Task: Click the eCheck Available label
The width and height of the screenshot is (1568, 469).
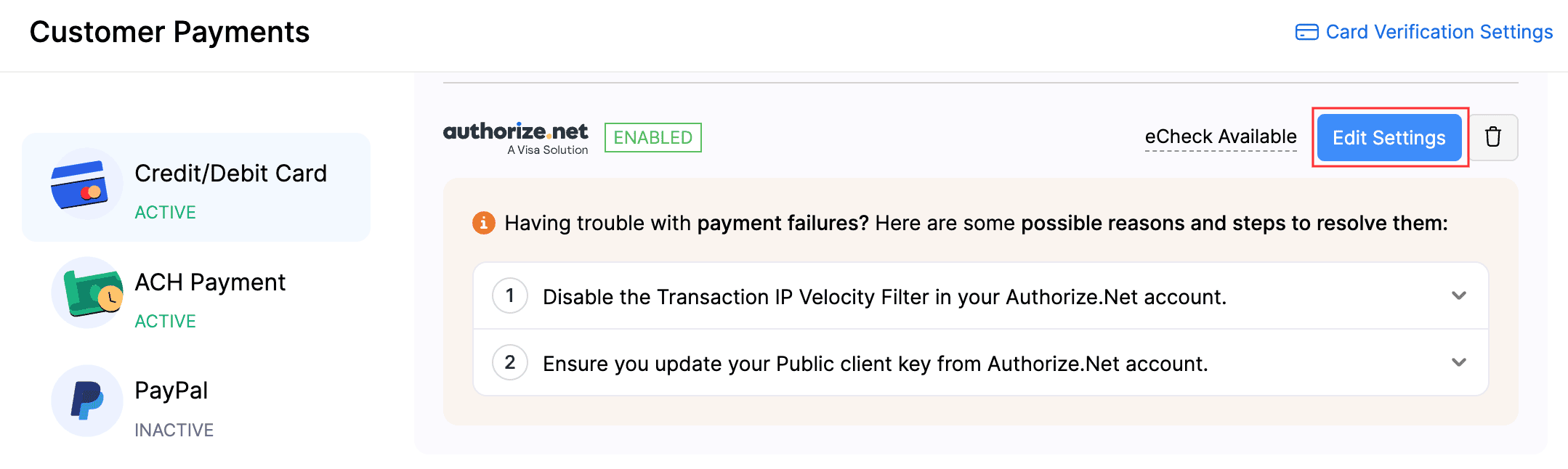Action: point(1220,136)
